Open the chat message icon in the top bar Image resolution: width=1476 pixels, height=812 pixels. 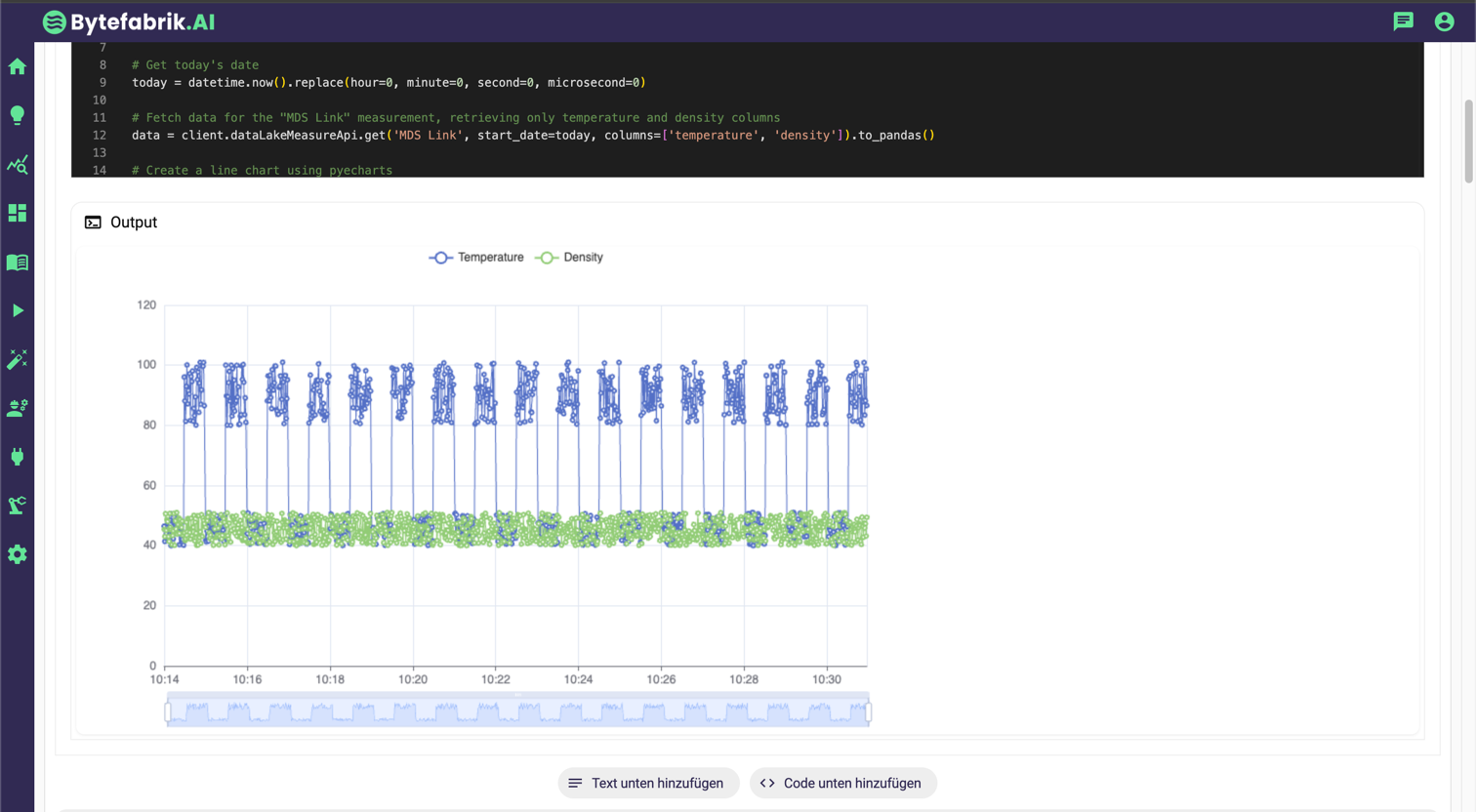click(x=1403, y=20)
